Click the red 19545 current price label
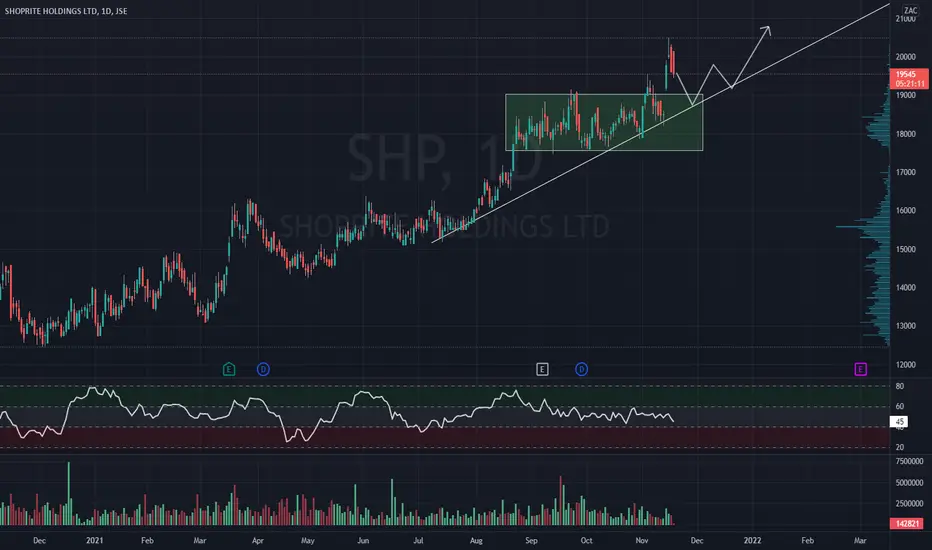Viewport: 932px width, 550px height. pos(909,78)
